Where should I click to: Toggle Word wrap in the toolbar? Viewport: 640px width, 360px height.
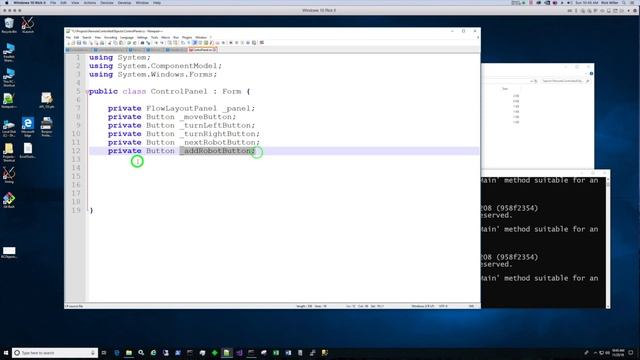(x=183, y=42)
